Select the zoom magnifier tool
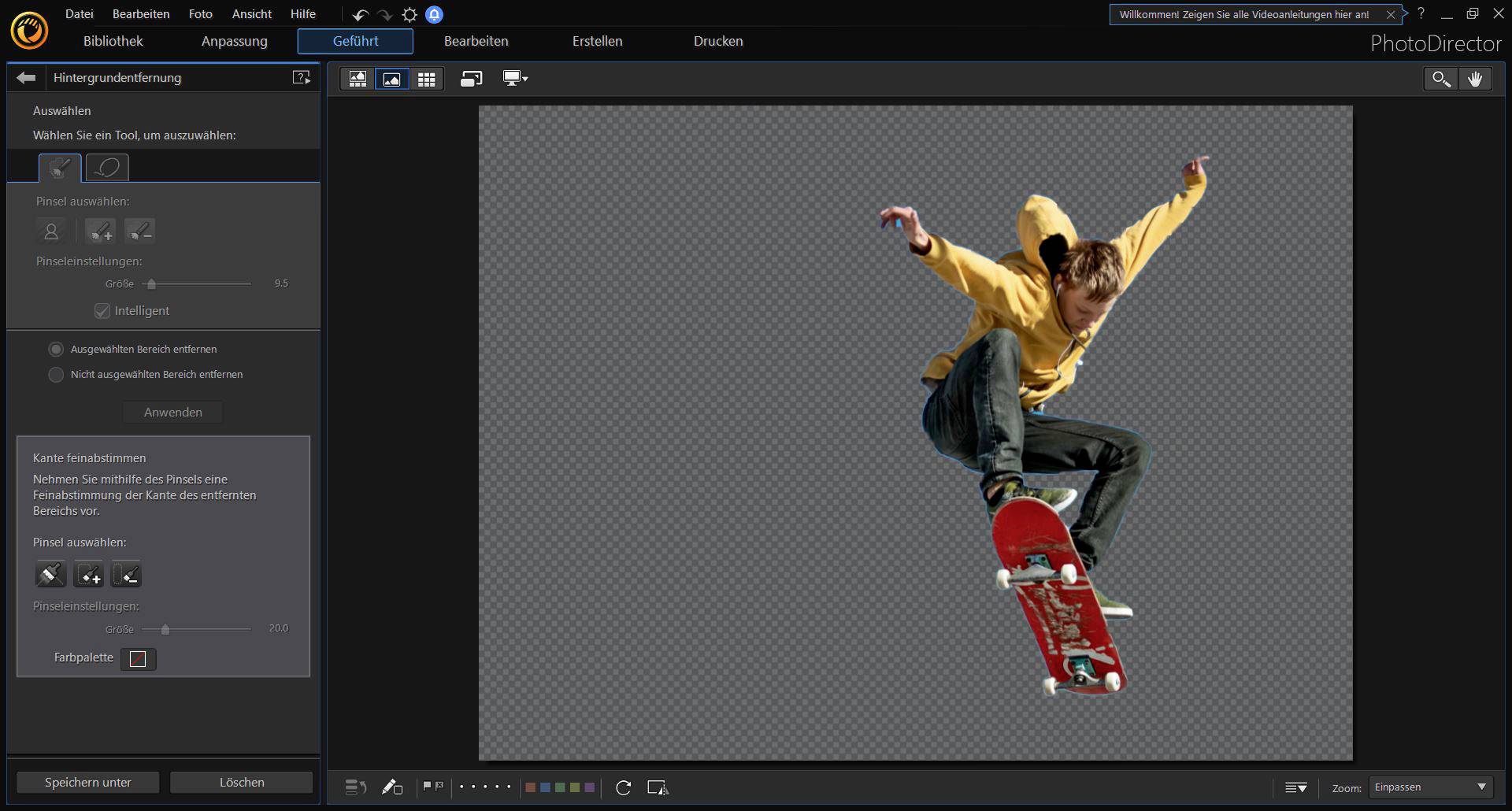Image resolution: width=1512 pixels, height=811 pixels. pos(1440,79)
